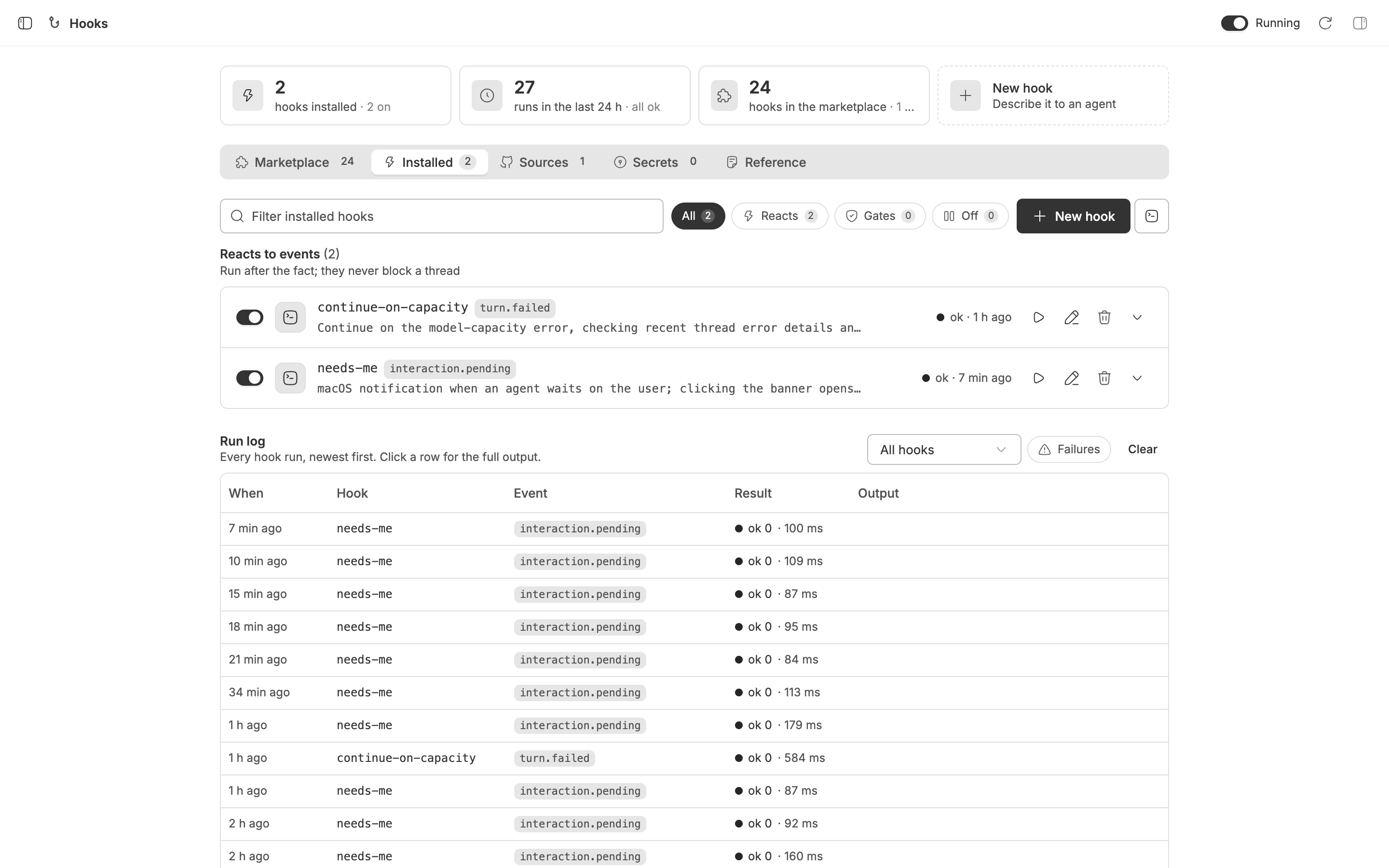Open the continue-on-capacity run log row

(x=694, y=759)
